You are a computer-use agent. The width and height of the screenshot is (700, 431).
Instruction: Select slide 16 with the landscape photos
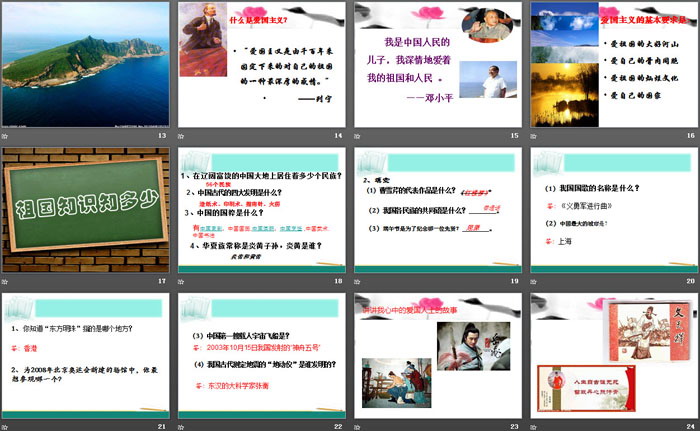click(x=615, y=64)
